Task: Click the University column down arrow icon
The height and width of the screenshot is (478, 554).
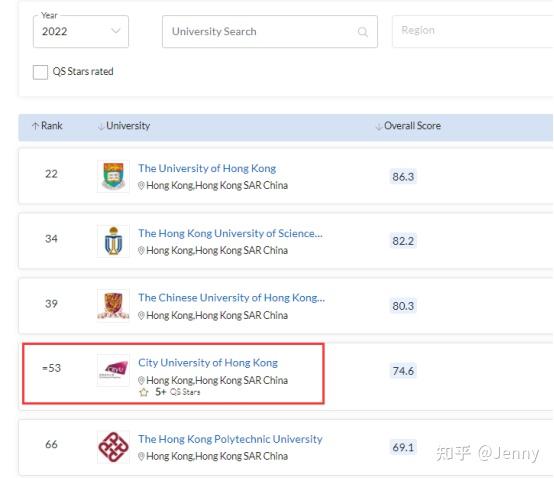Action: pyautogui.click(x=101, y=126)
